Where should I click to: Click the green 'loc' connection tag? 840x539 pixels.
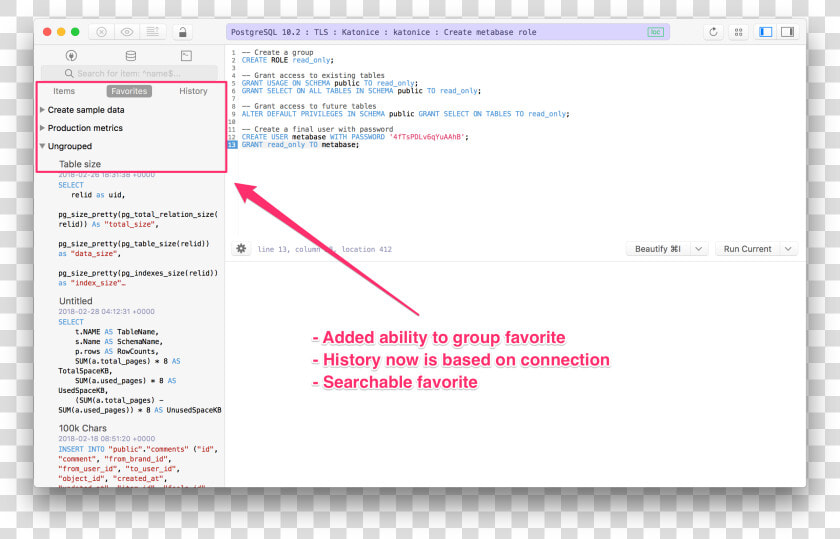[655, 32]
